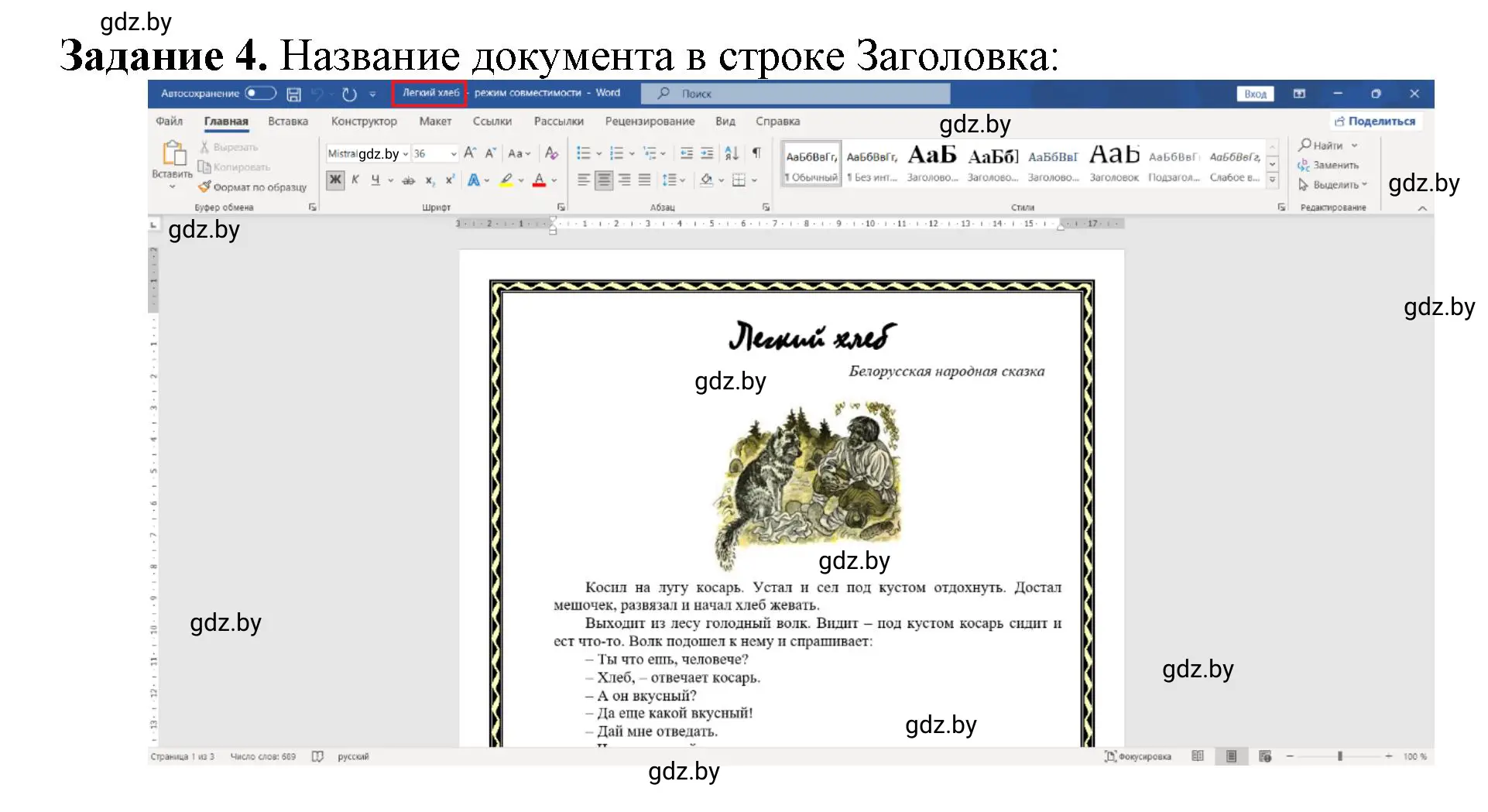The width and height of the screenshot is (1488, 812).
Task: Click the Вход sign-in button
Action: coord(1255,94)
